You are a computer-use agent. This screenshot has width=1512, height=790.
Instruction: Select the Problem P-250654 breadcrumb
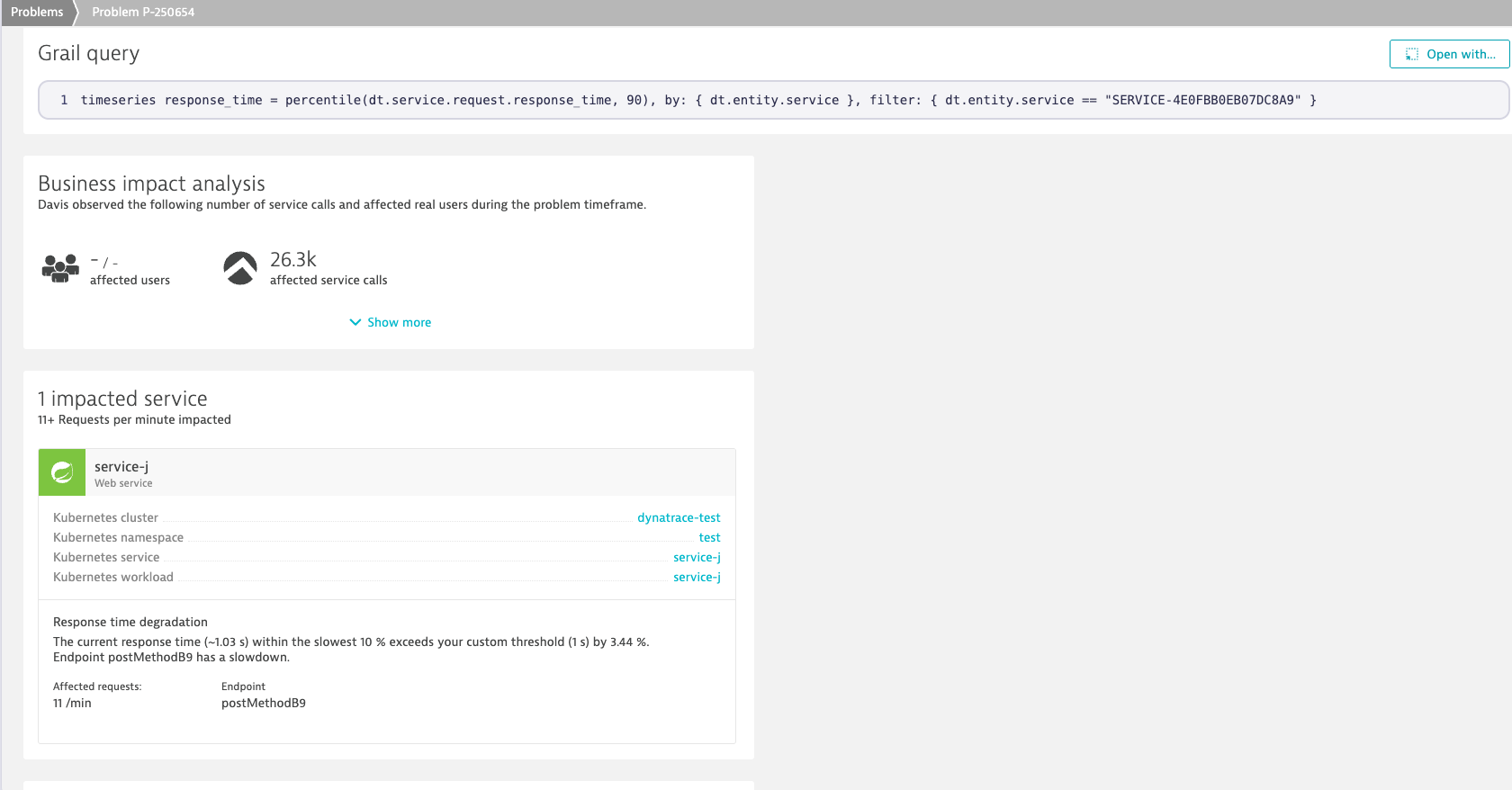coord(143,12)
